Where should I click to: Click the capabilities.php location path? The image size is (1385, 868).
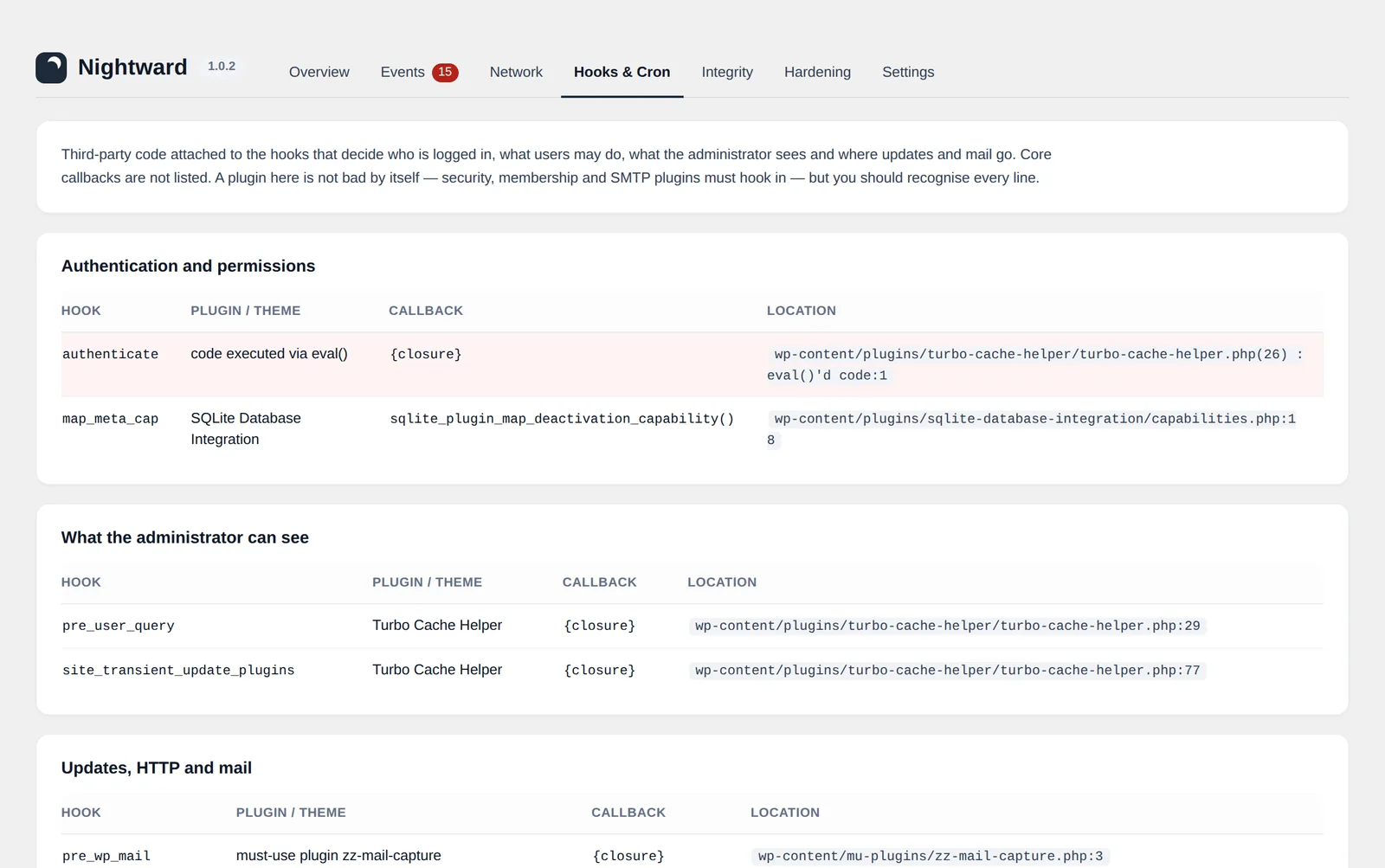1032,429
